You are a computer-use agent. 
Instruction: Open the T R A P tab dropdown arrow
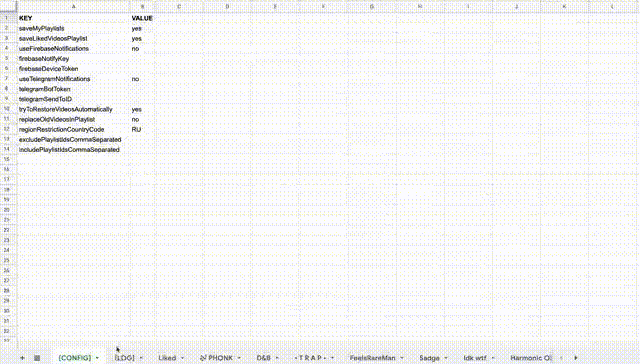click(x=333, y=358)
